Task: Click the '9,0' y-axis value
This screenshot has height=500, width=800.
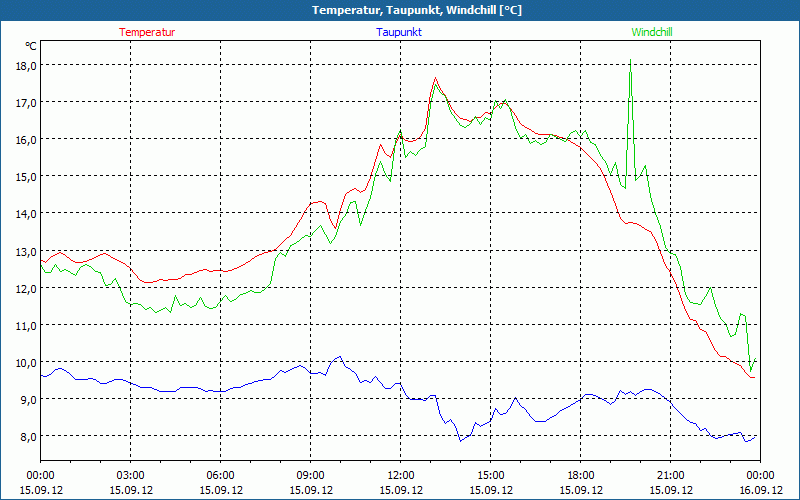Action: [28, 399]
